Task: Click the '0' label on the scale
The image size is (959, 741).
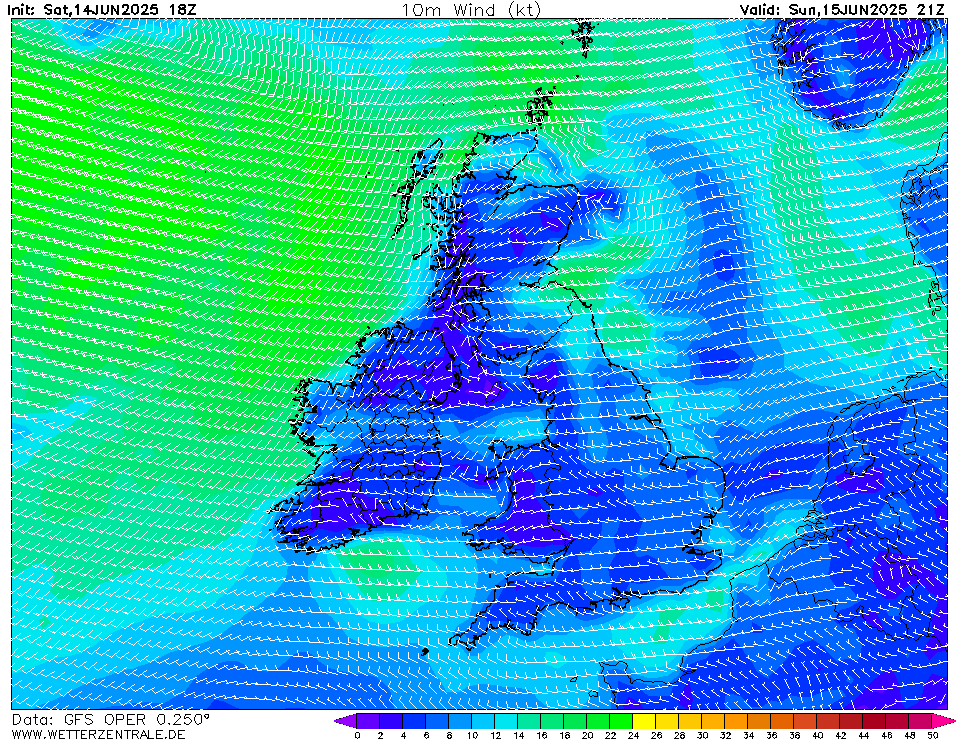Action: 357,735
